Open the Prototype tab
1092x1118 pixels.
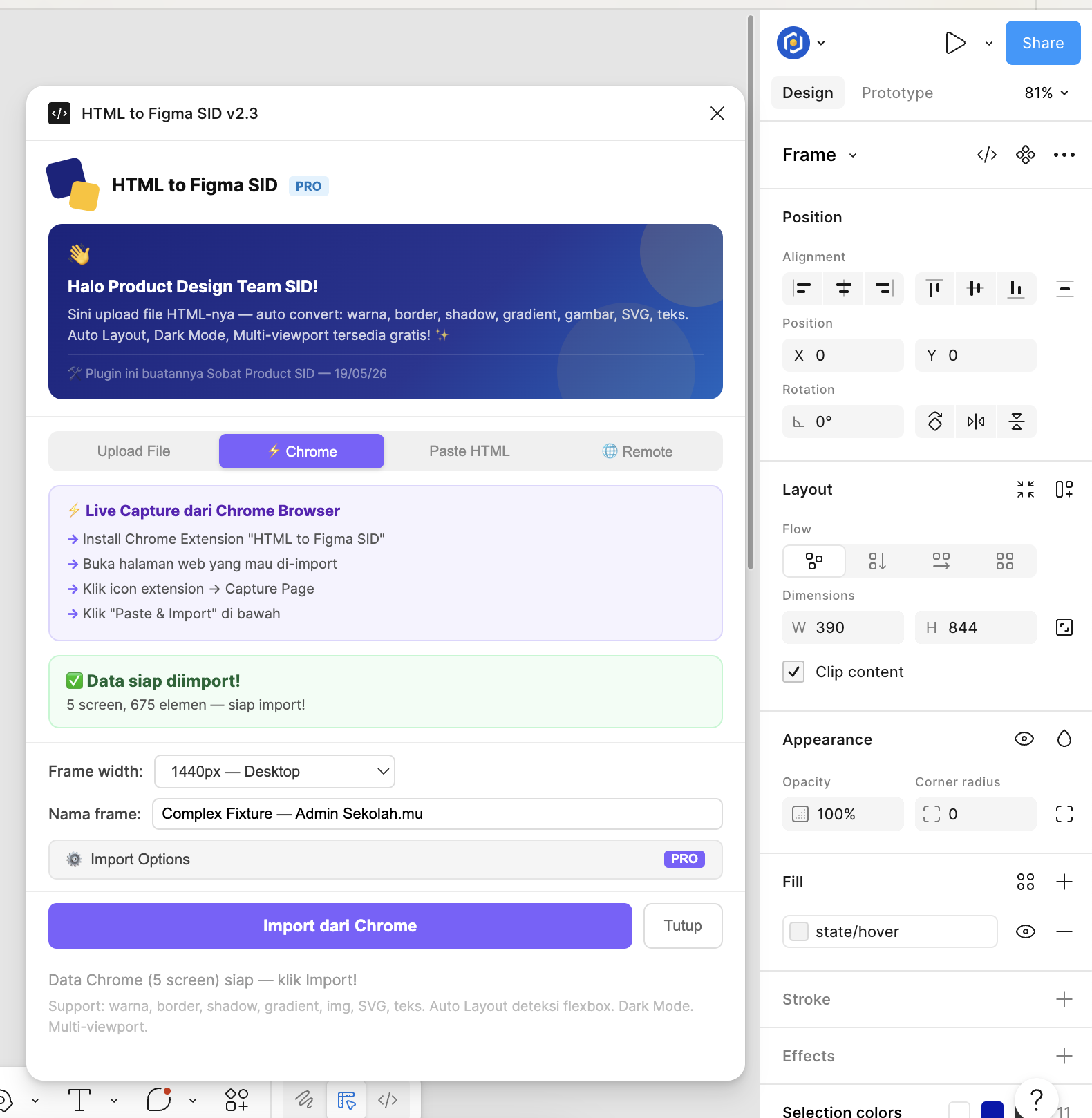[897, 93]
